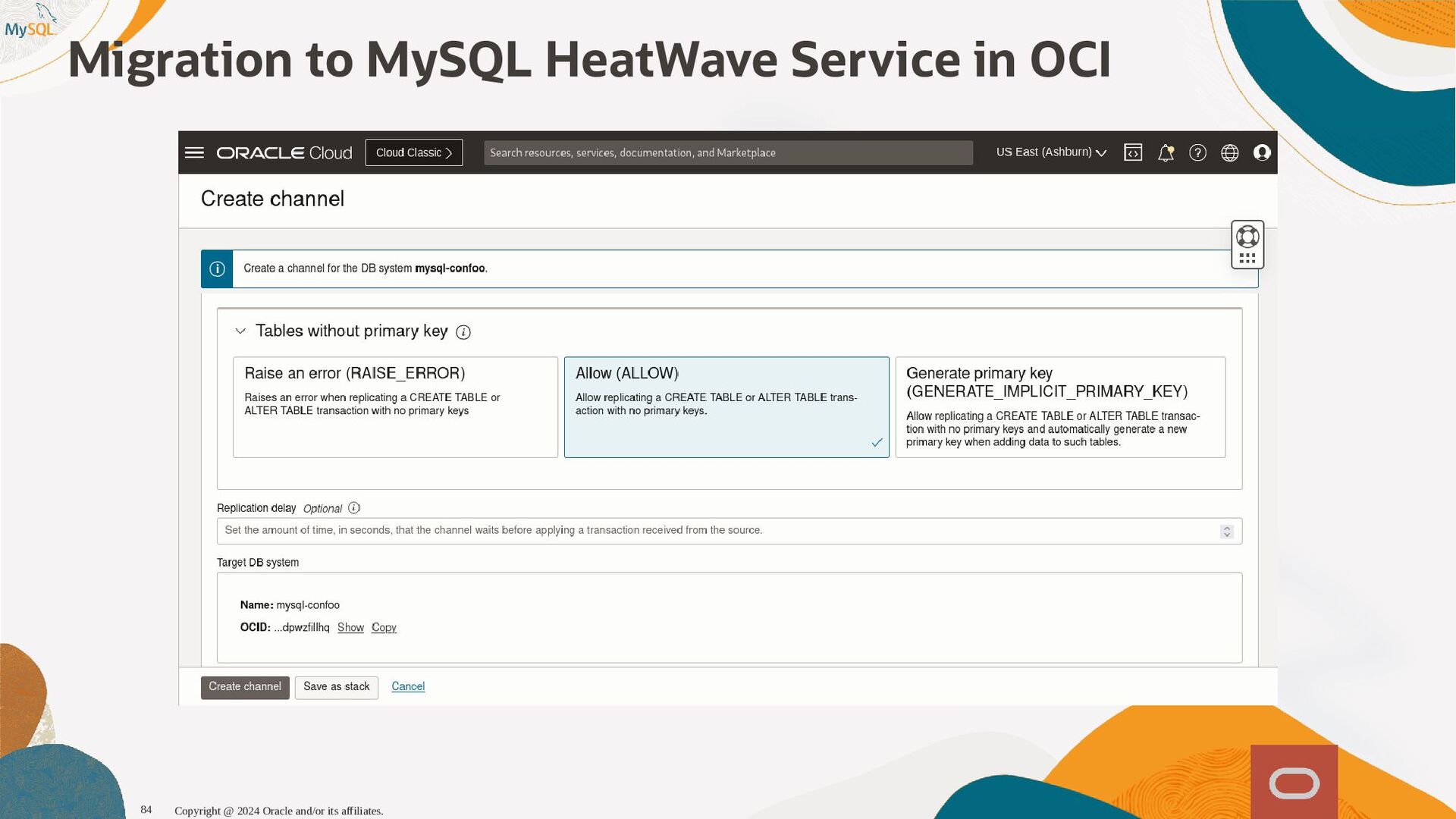Click the blue info icon in the banner
1456x819 pixels.
pyautogui.click(x=217, y=268)
